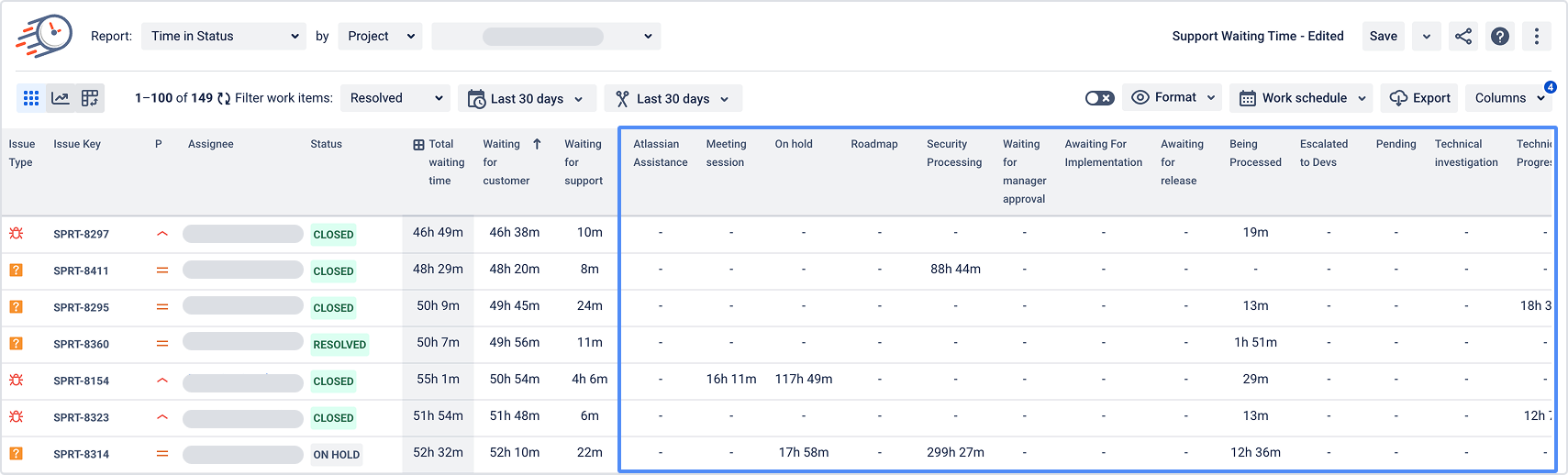1568x475 pixels.
Task: Click the RESOLVED status badge of SPRT-8360
Action: (339, 345)
